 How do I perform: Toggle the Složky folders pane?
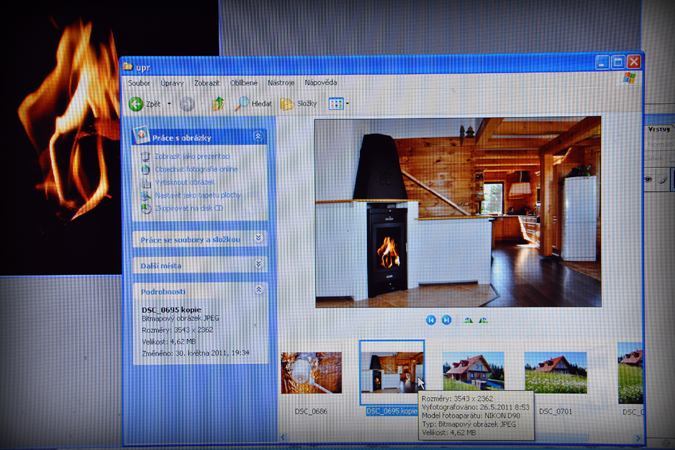click(299, 103)
